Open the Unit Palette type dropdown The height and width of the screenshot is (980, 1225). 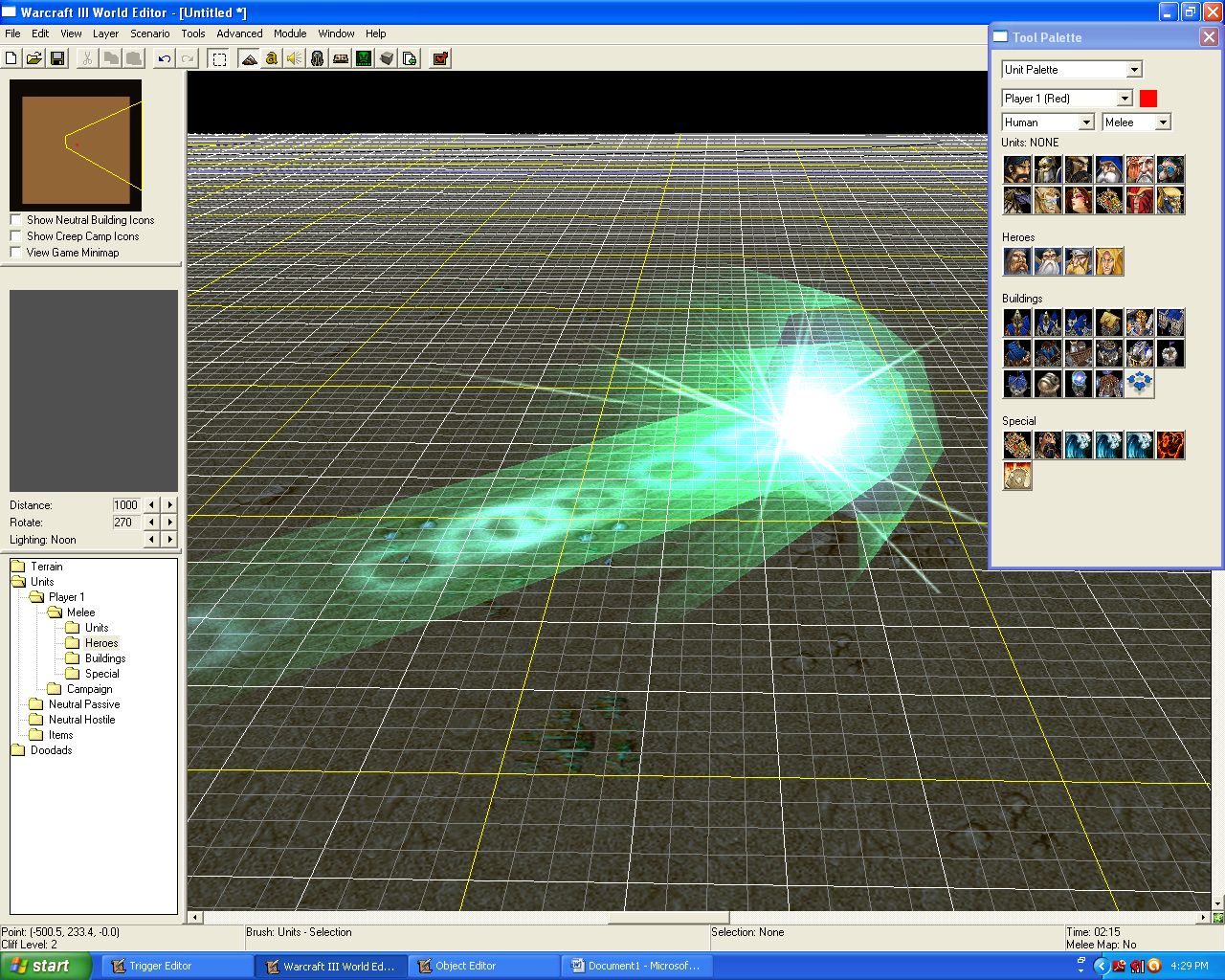coord(1134,69)
